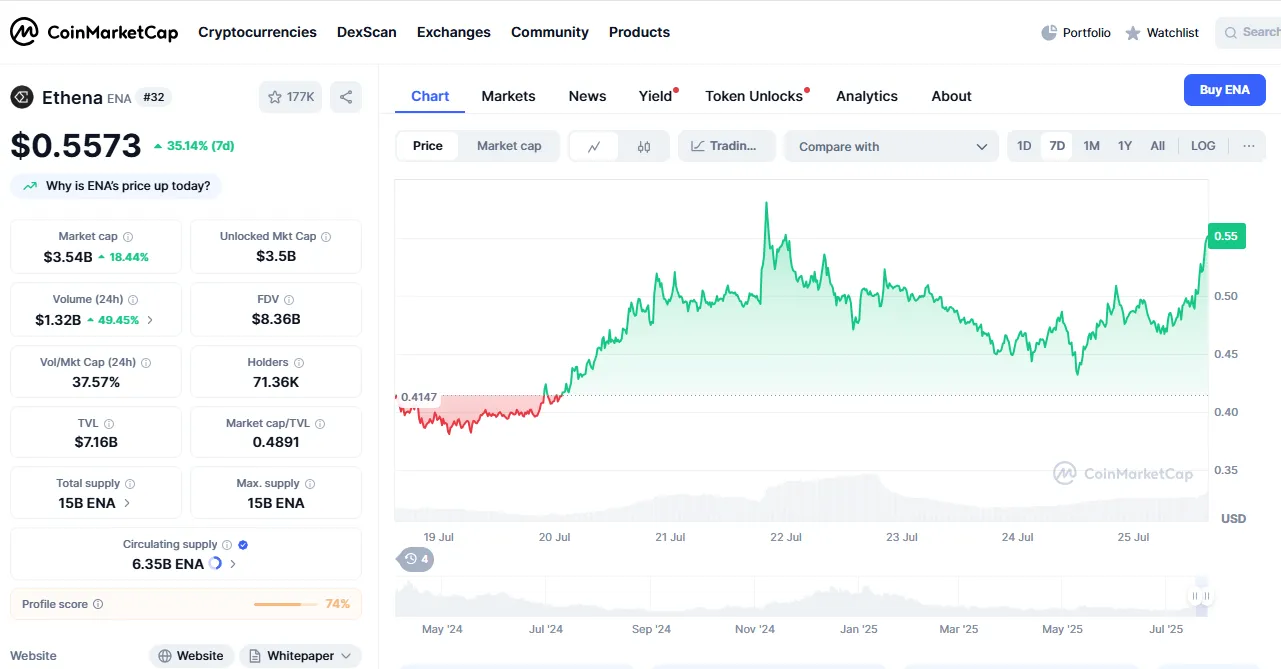Toggle the chart to Market cap view
The width and height of the screenshot is (1281, 669).
click(509, 146)
